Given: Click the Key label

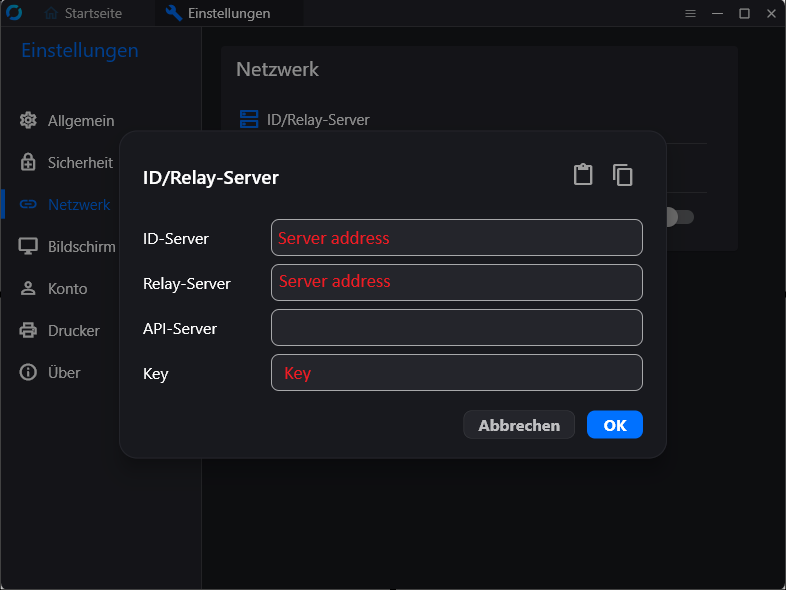Looking at the screenshot, I should tap(155, 374).
